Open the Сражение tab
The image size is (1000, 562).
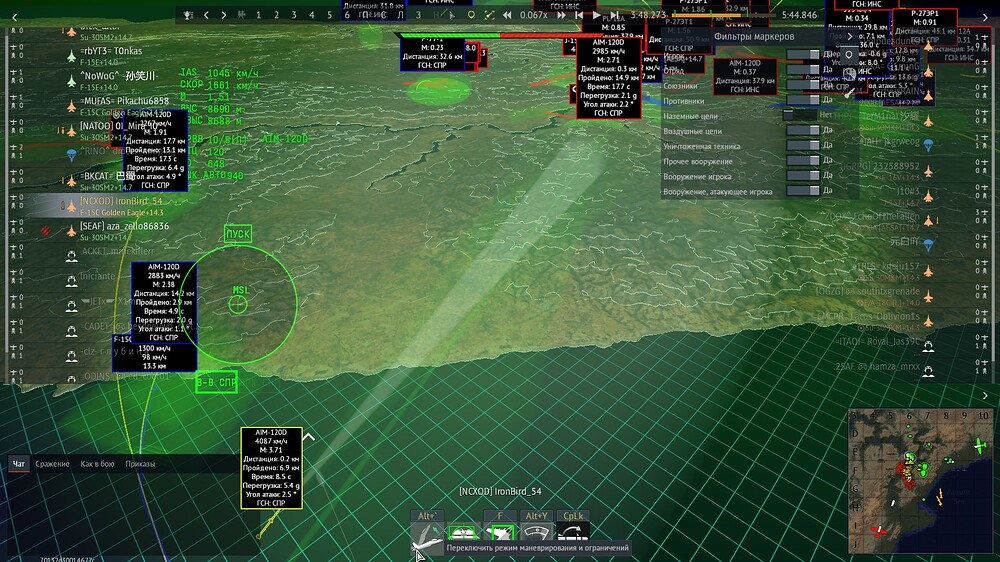tap(52, 464)
